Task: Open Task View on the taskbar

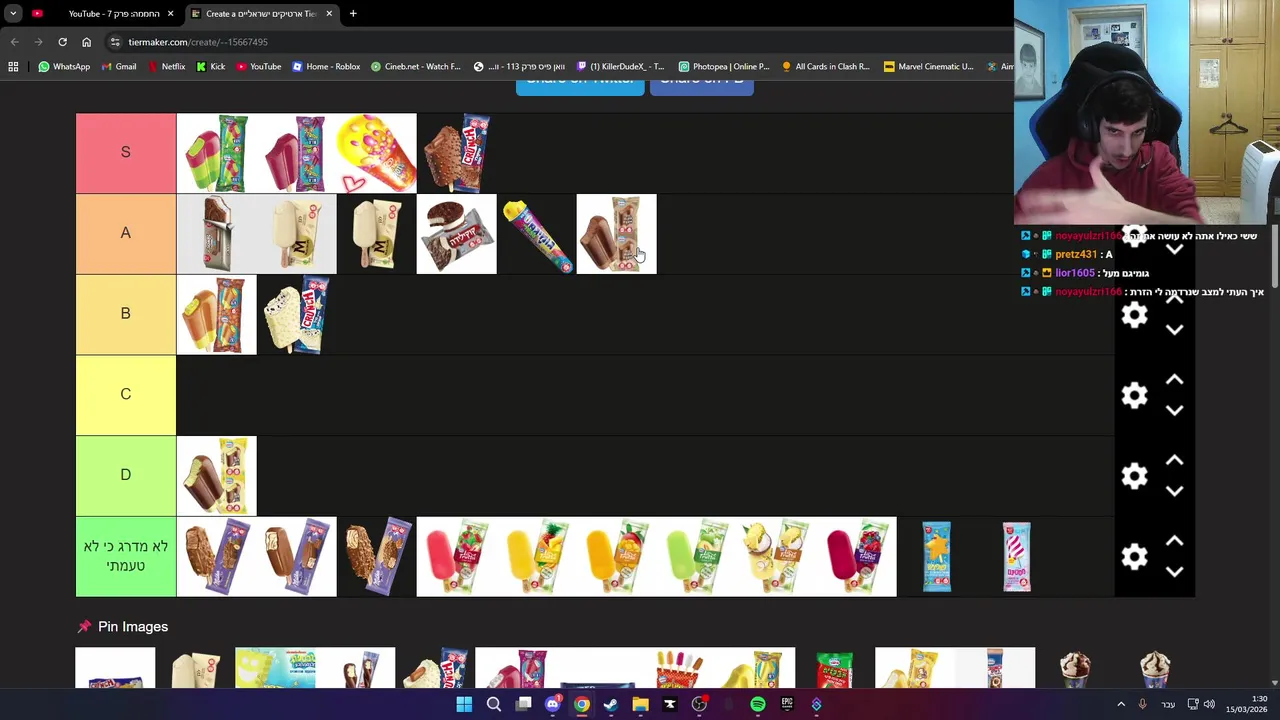Action: (x=523, y=705)
